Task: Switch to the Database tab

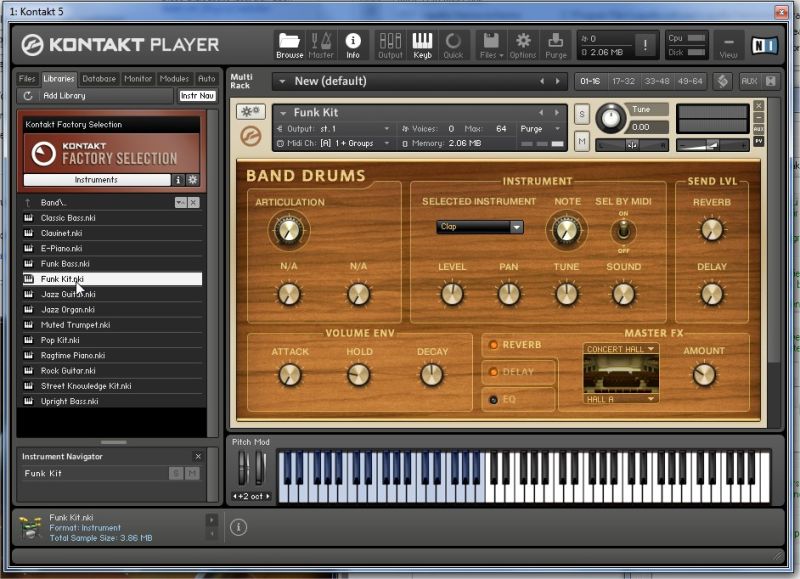Action: point(99,78)
